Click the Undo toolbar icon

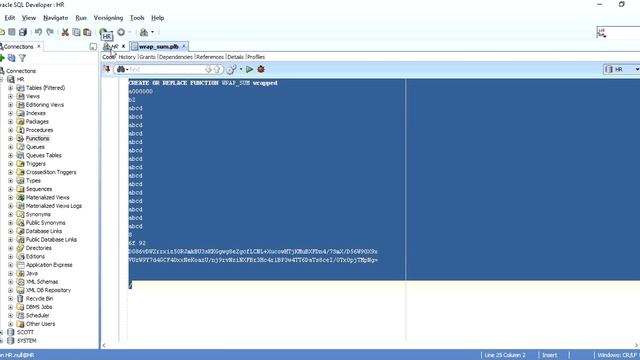click(x=38, y=32)
